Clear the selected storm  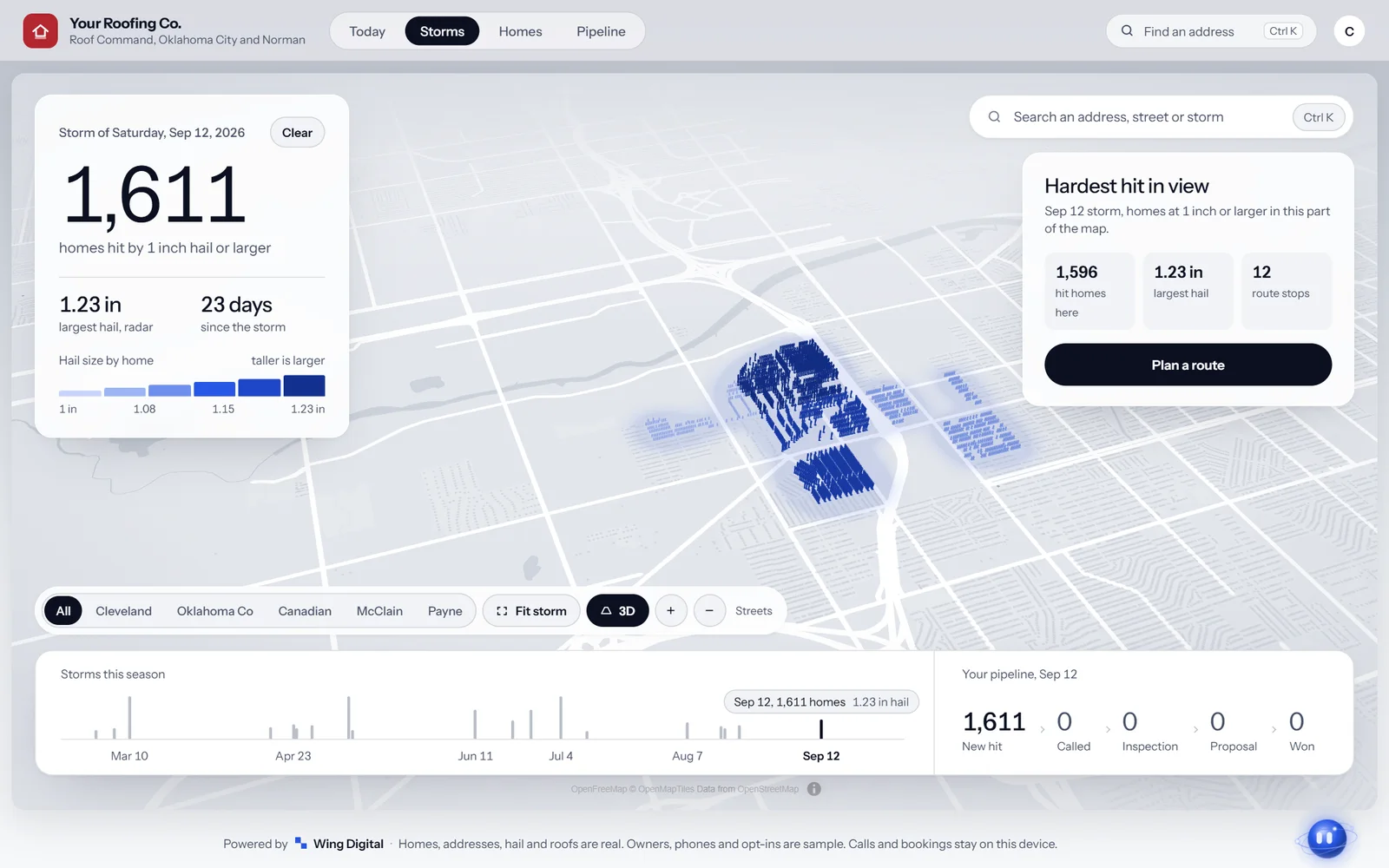pyautogui.click(x=297, y=133)
